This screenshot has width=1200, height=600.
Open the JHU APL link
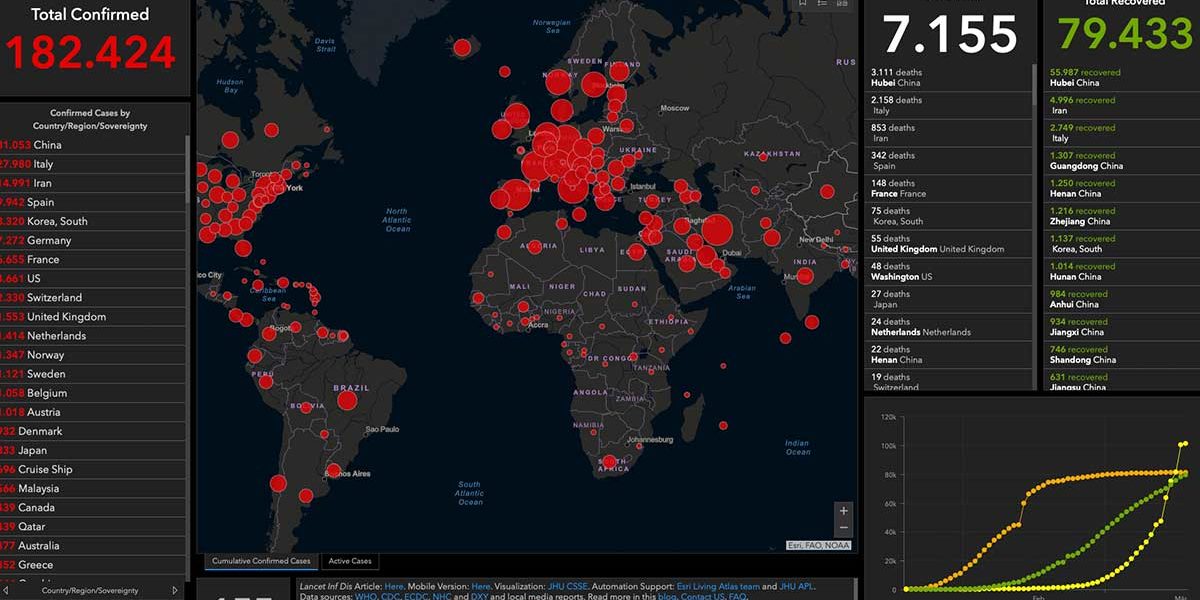pyautogui.click(x=795, y=586)
